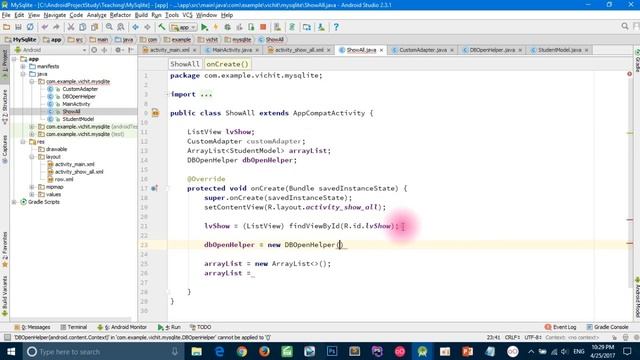Viewport: 640px width, 360px height.
Task: Open the Terminal tool window
Action: tap(74, 327)
